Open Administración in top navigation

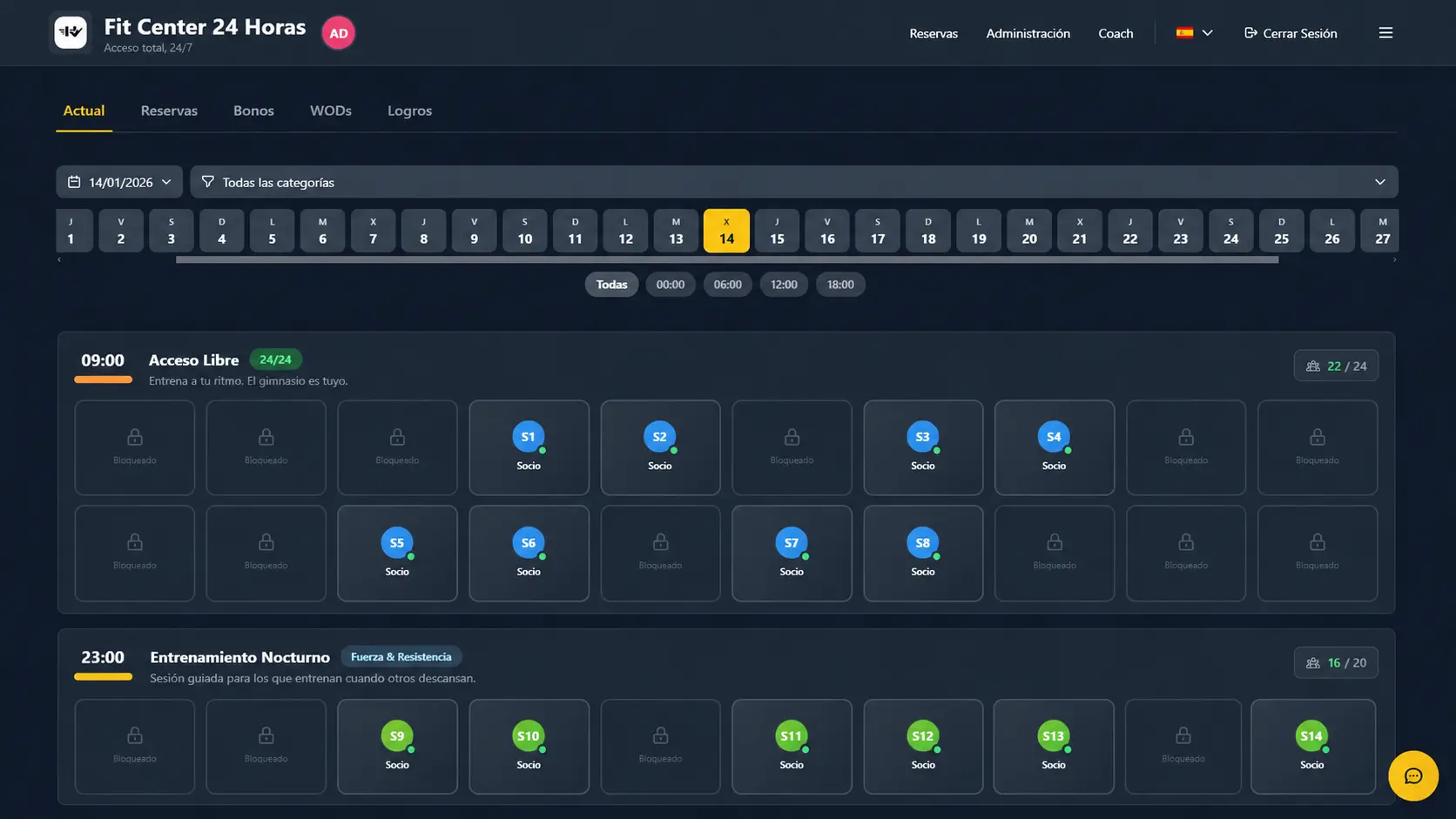1028,33
